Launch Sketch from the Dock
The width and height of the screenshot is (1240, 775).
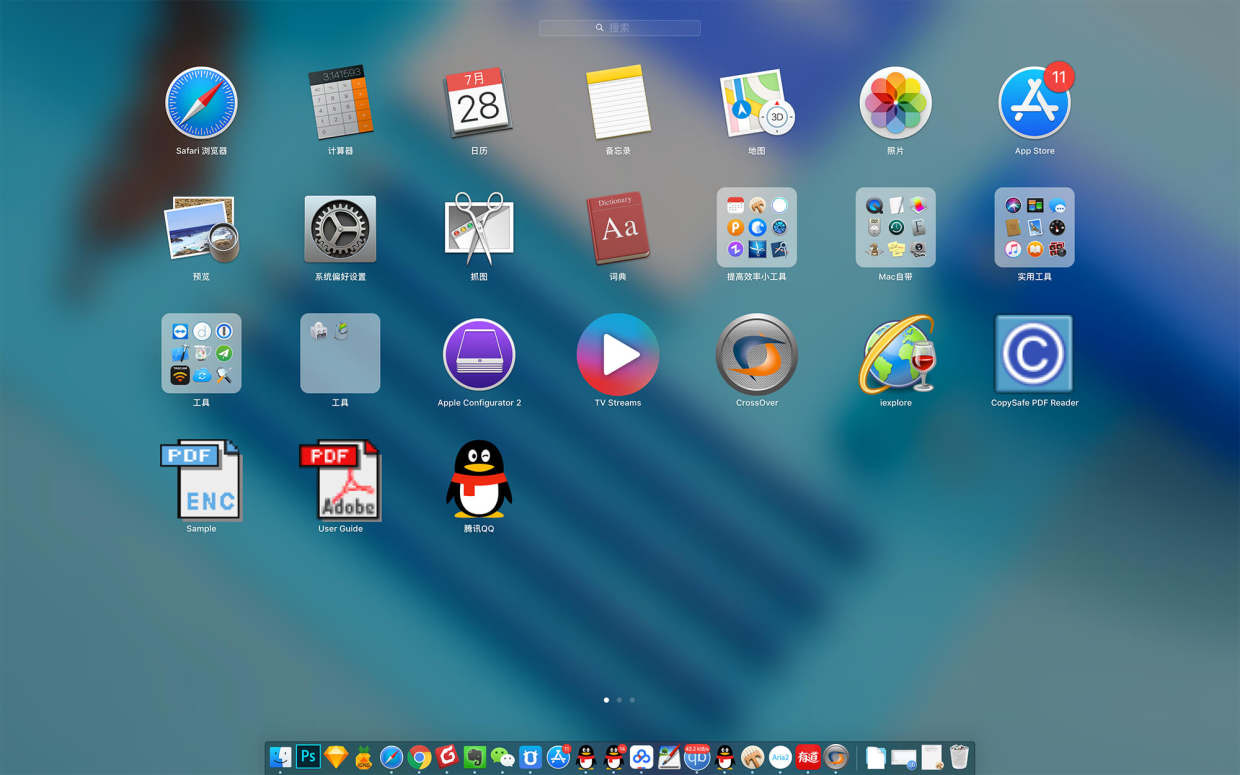point(336,757)
